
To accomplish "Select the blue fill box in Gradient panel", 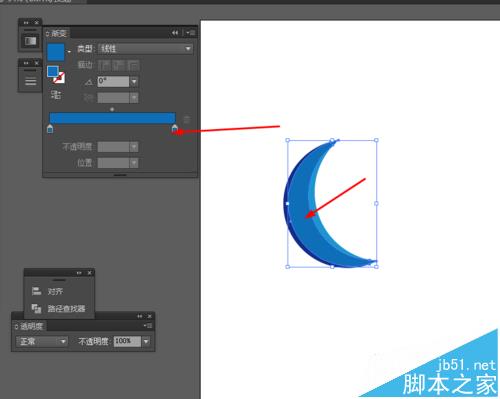I will (x=53, y=71).
